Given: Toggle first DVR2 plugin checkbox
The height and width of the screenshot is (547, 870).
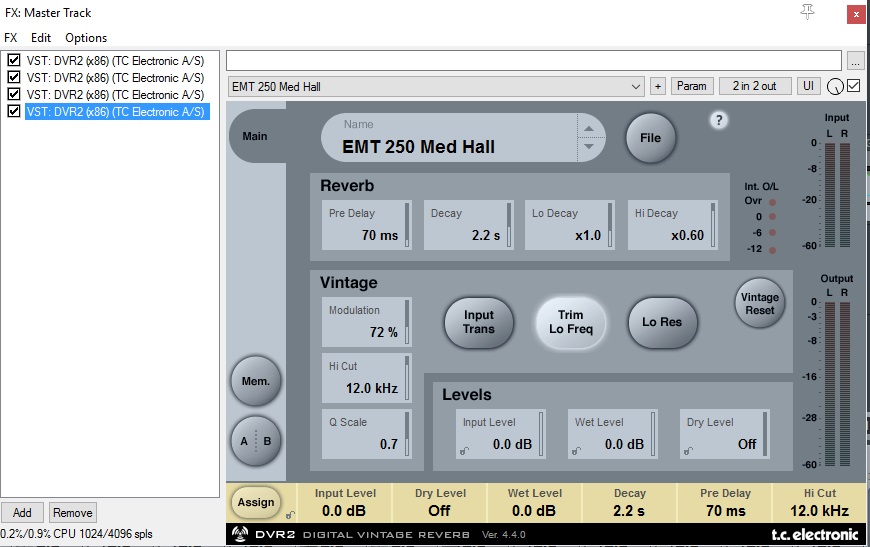Looking at the screenshot, I should [x=14, y=60].
